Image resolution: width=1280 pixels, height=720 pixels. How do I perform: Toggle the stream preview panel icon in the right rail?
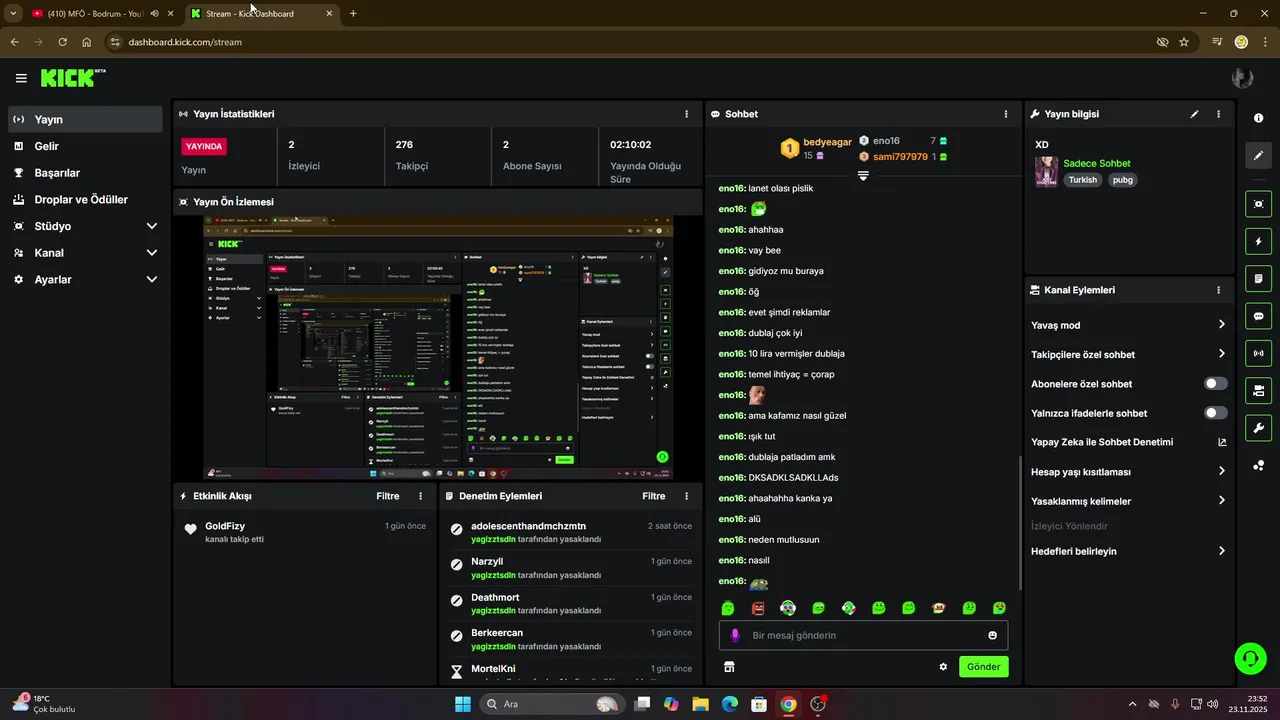(x=1258, y=204)
